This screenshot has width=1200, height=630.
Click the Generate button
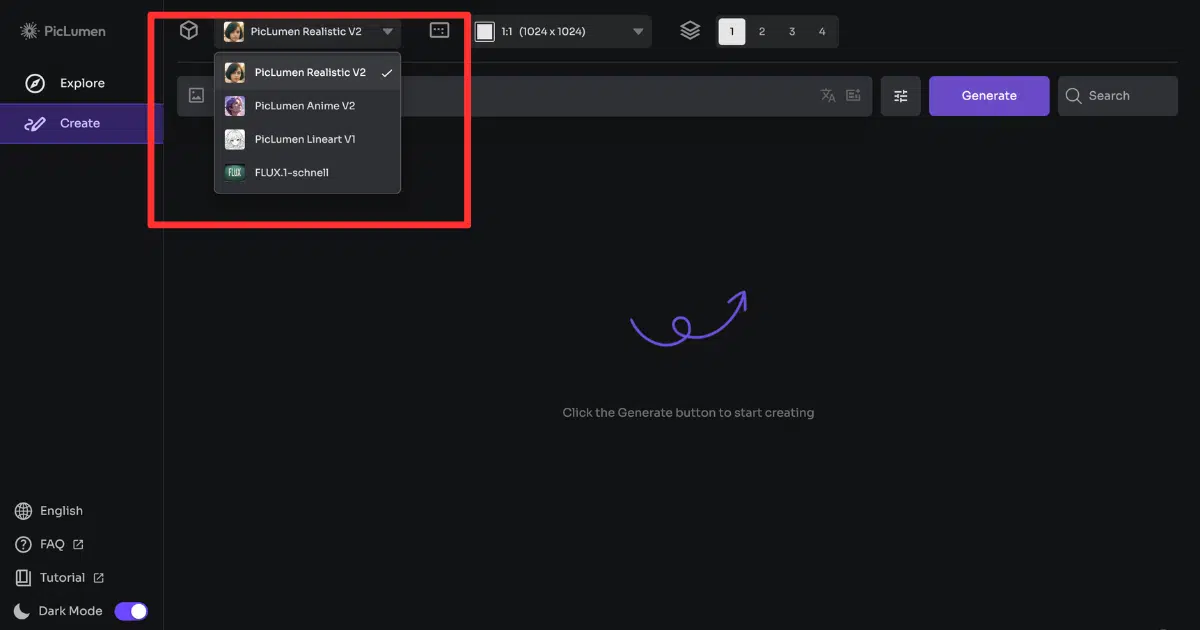989,96
